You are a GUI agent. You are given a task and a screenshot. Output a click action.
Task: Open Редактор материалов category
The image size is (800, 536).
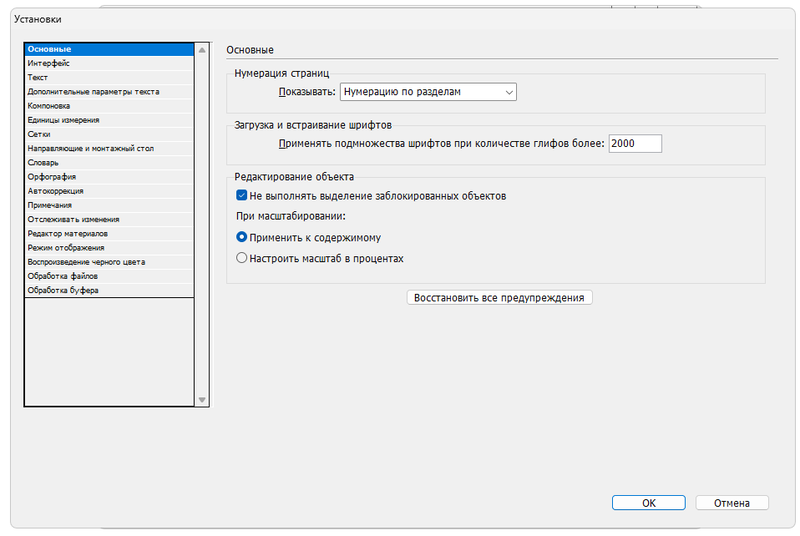[109, 234]
